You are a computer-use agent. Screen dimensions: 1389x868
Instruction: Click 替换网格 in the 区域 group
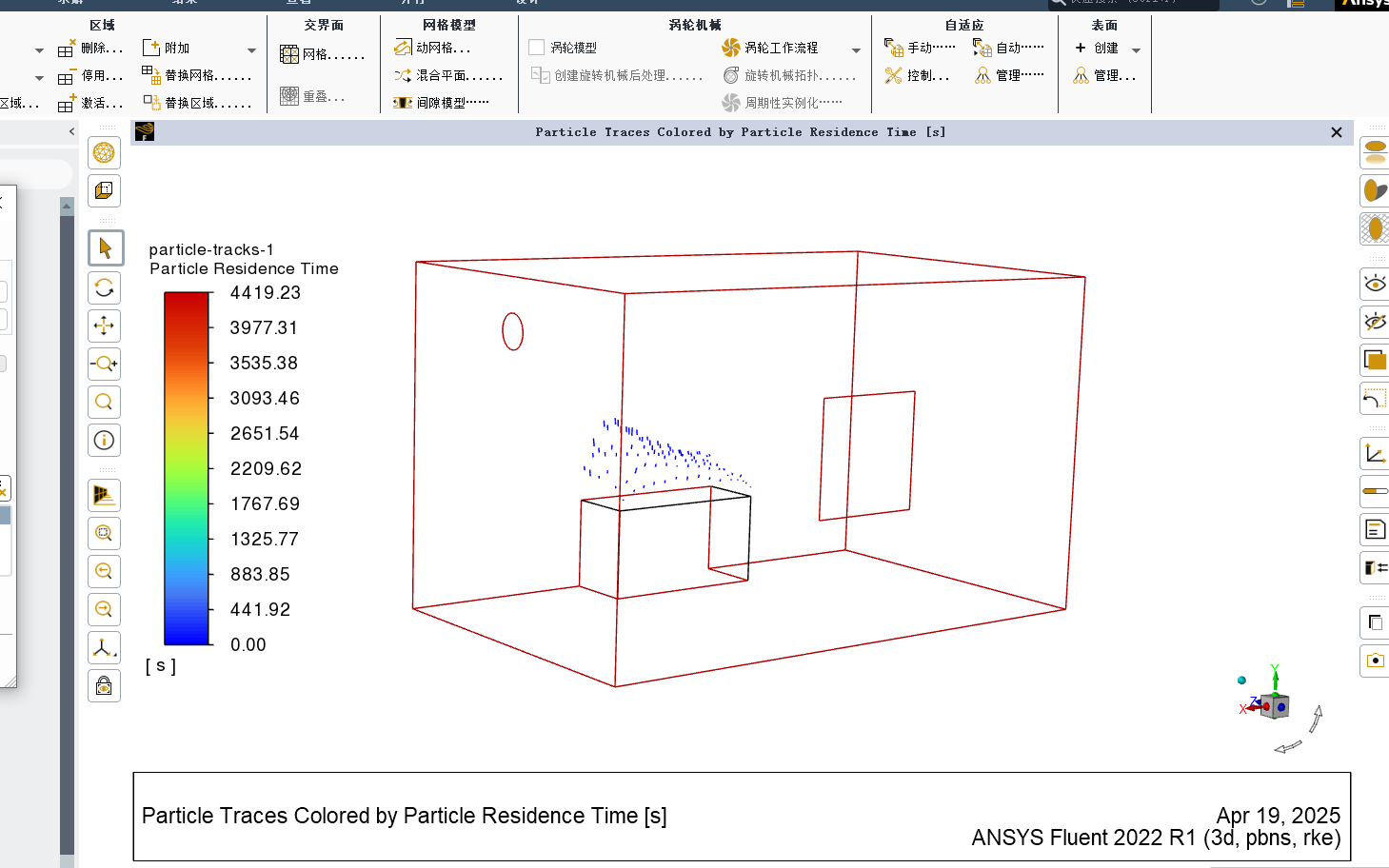(197, 75)
